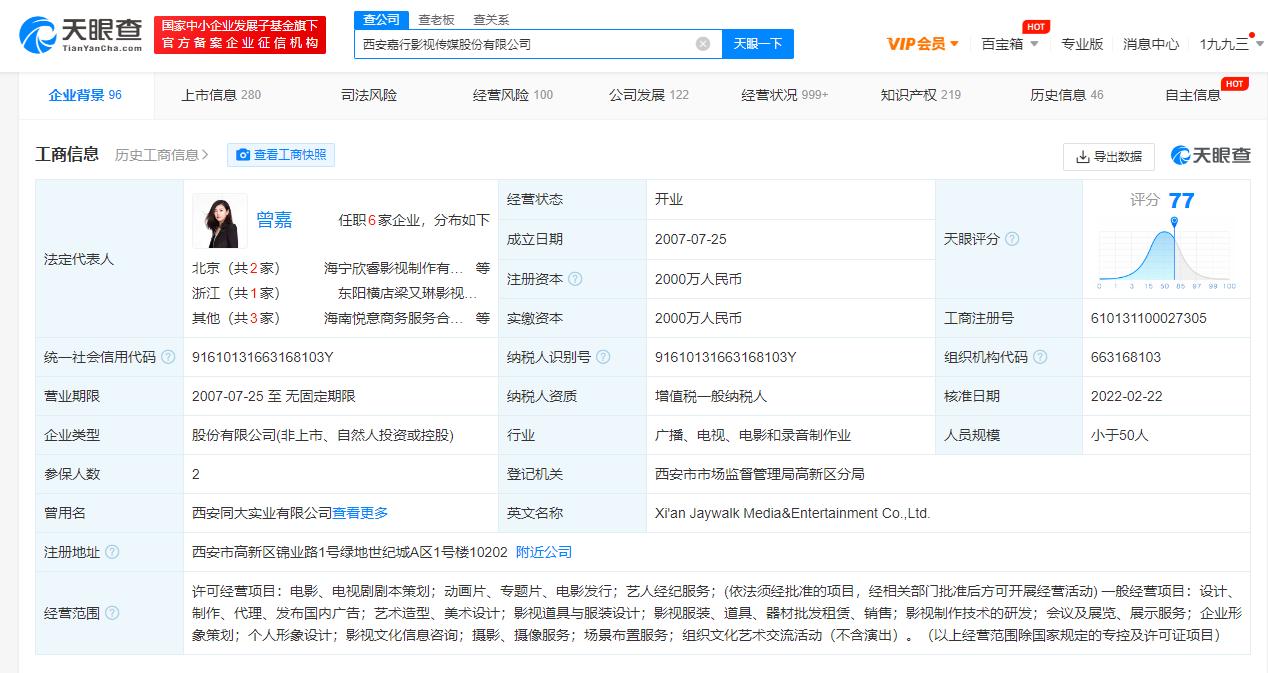This screenshot has height=673, width=1268.
Task: Expand the 百宝箱 dropdown menu
Action: pyautogui.click(x=1009, y=44)
